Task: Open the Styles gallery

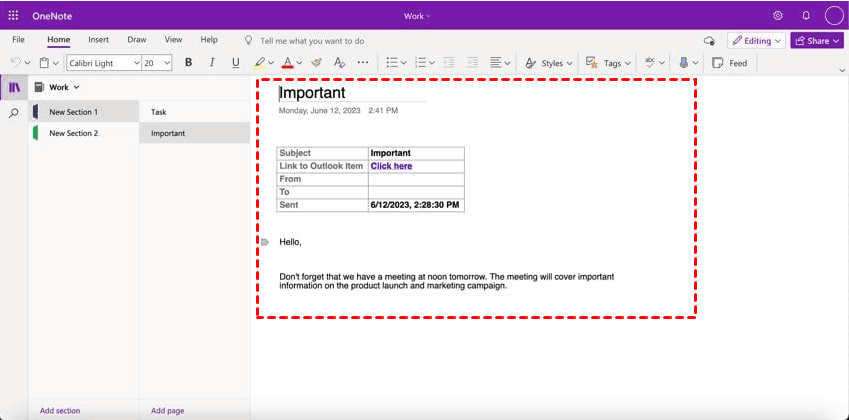Action: (x=549, y=63)
